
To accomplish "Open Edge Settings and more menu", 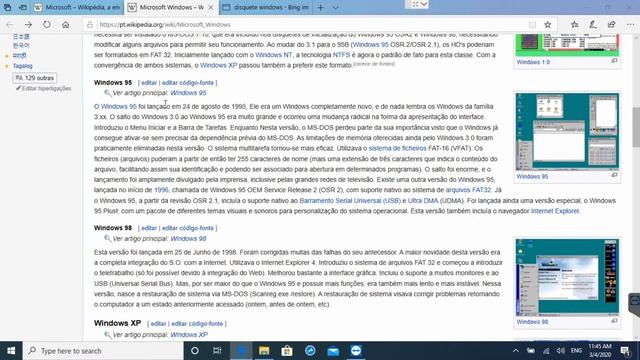I will tap(630, 24).
